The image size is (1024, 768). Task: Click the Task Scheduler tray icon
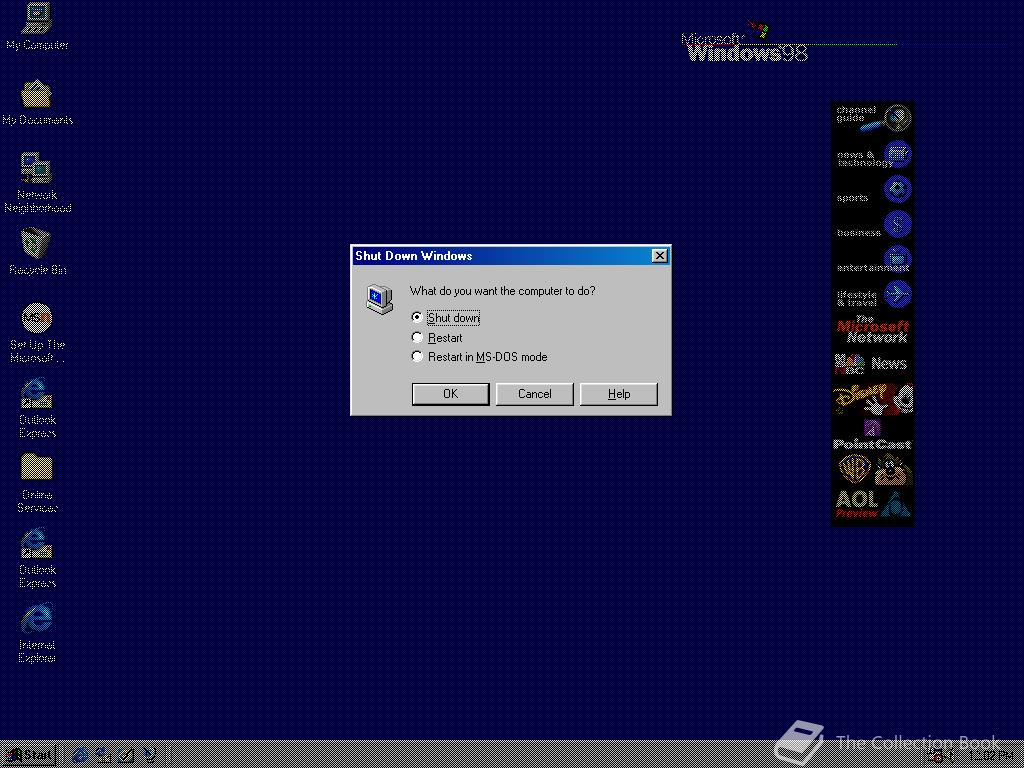click(936, 756)
